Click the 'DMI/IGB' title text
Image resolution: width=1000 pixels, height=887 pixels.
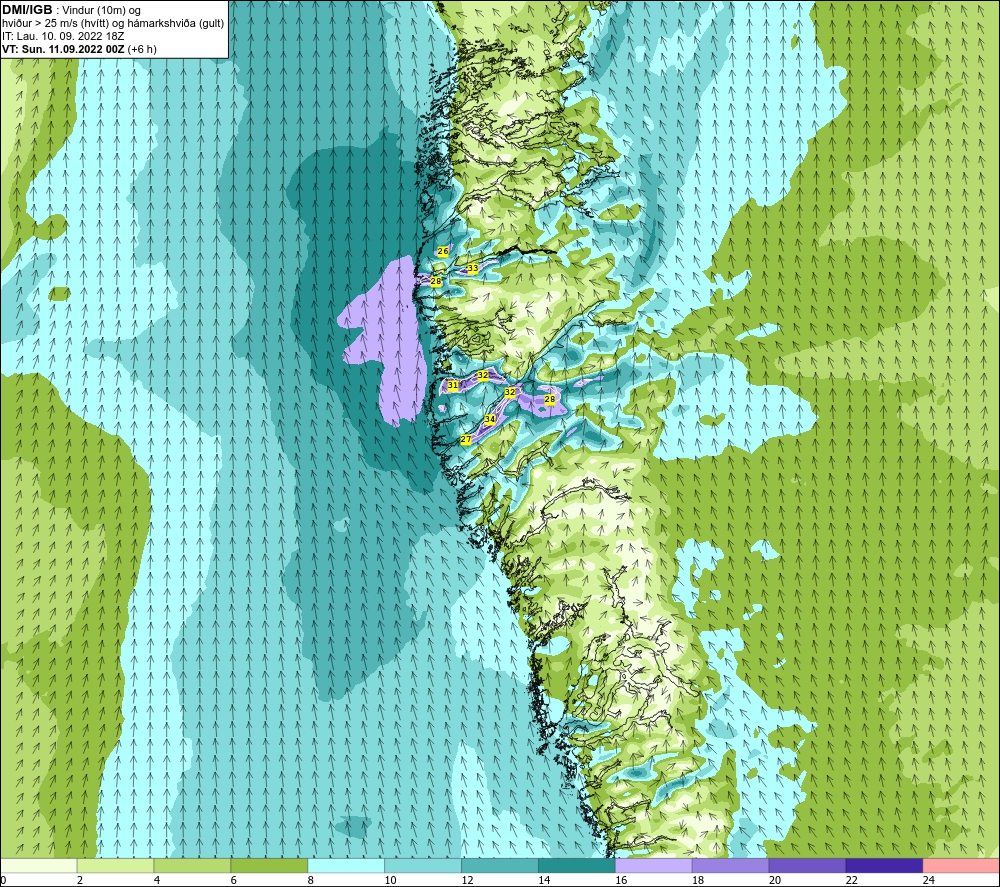tap(27, 10)
